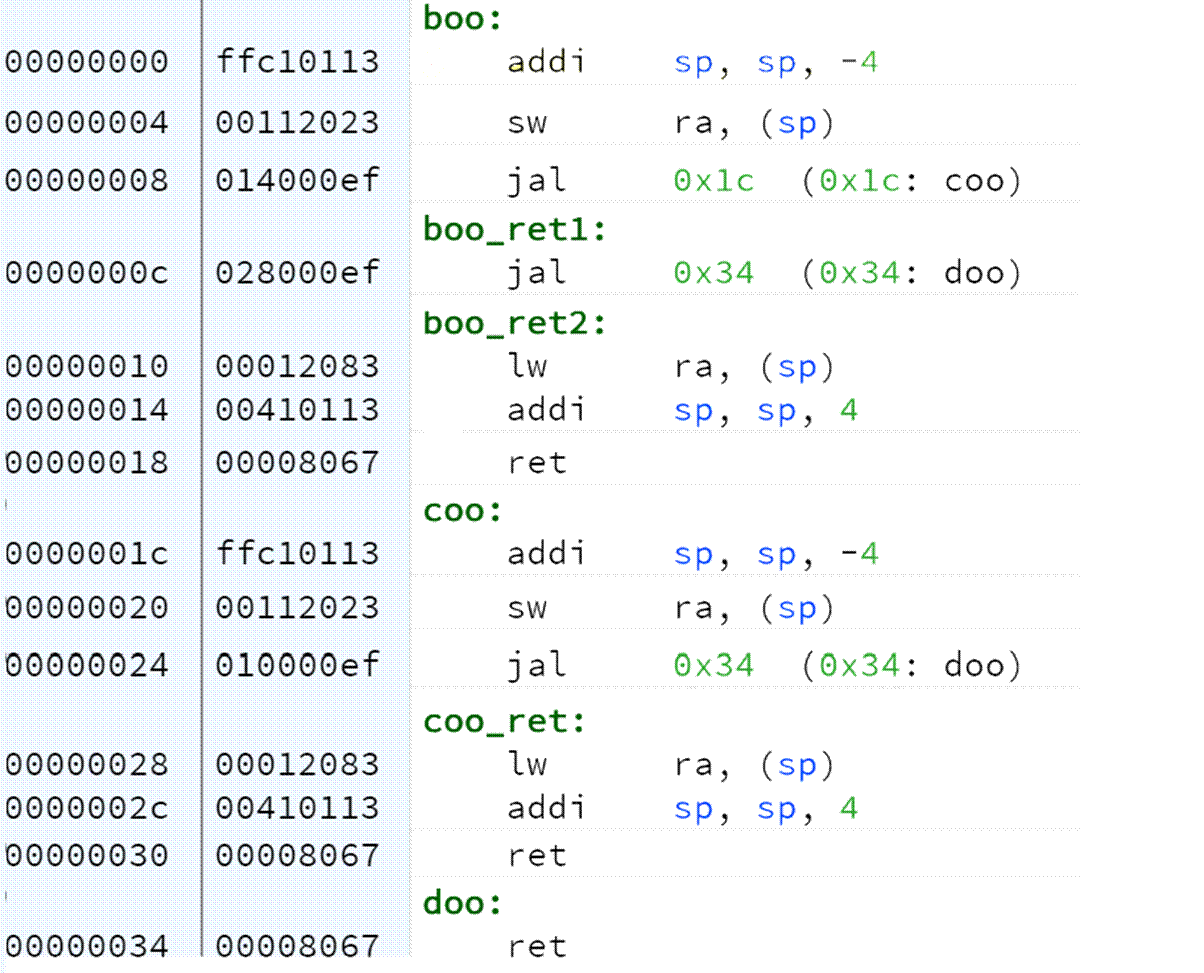Image resolution: width=1204 pixels, height=973 pixels.
Task: Click machine code 010000ef
Action: [298, 666]
